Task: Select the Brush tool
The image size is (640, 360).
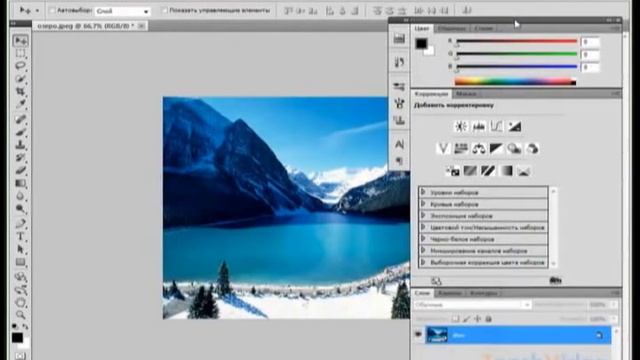Action: (20, 132)
